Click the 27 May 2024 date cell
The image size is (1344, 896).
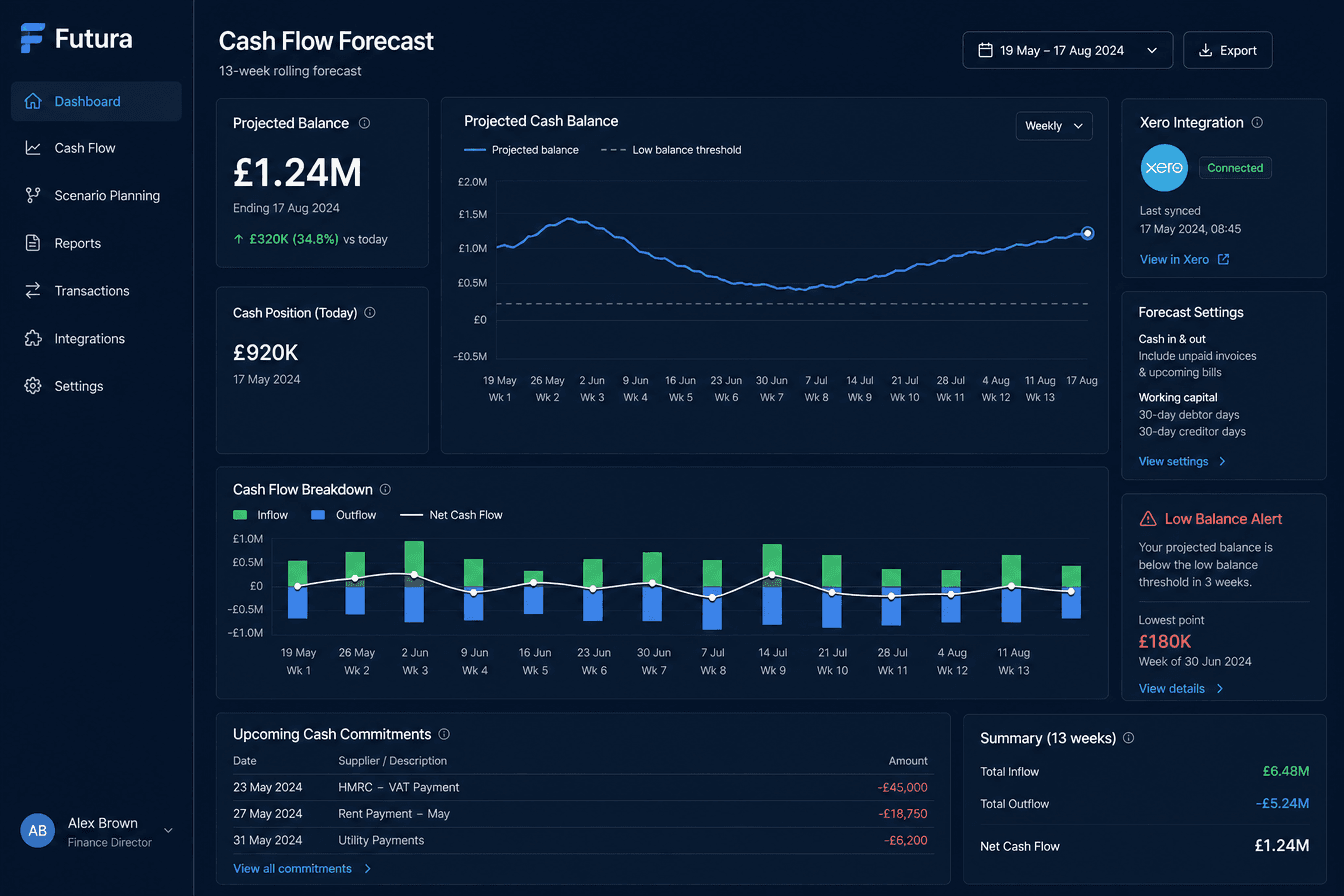pyautogui.click(x=267, y=814)
